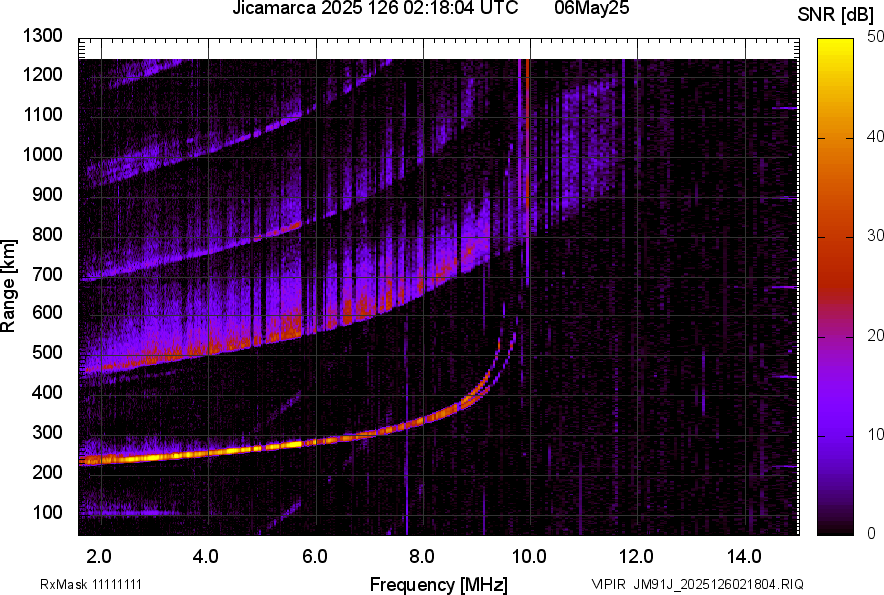This screenshot has height=595, width=884.
Task: Click the faint echo at 100 km near 2 MHz
Action: point(110,513)
